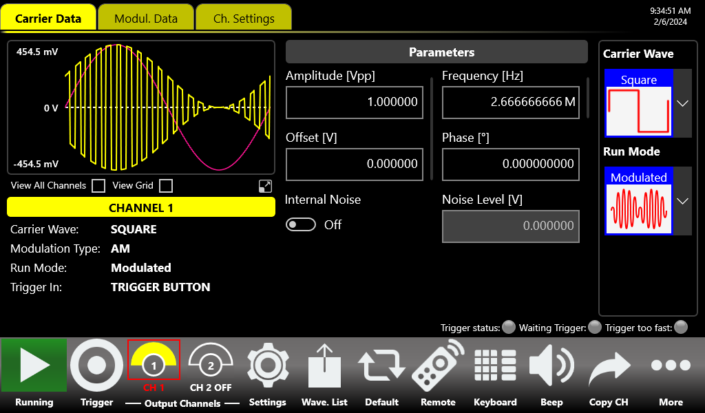
Task: Click the Waiting Trigger indicator light
Action: [594, 327]
